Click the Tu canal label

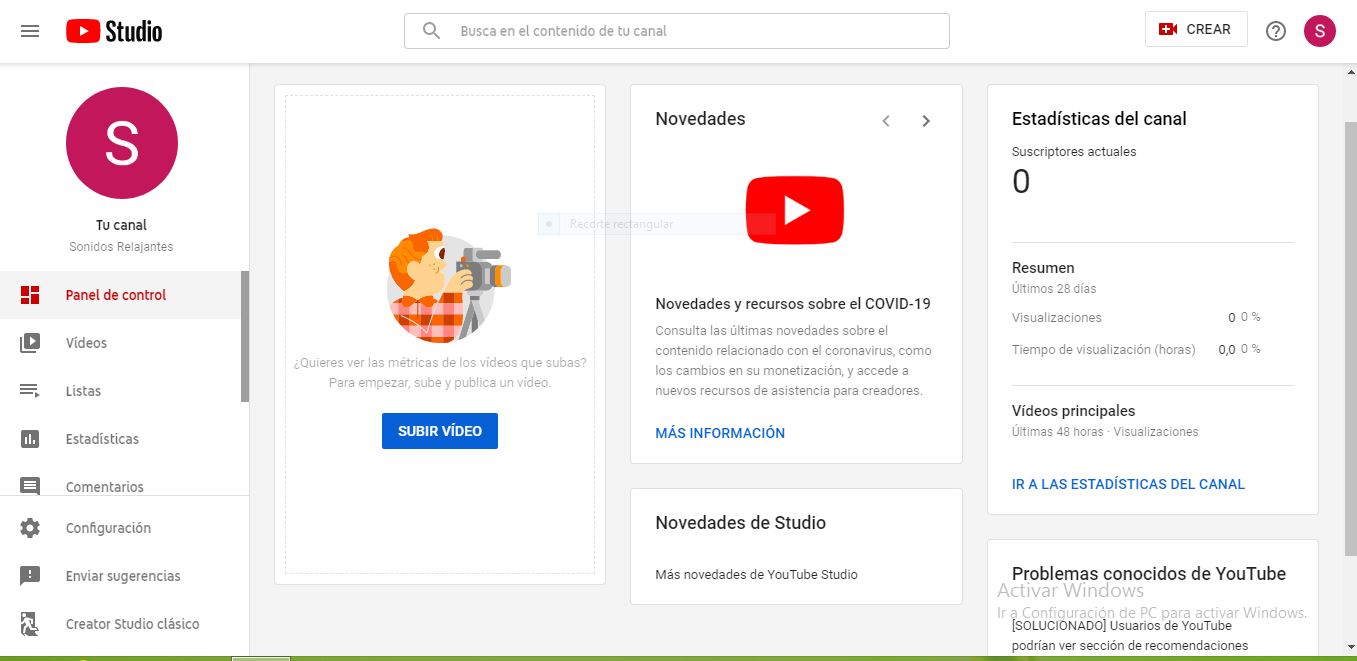coord(121,225)
